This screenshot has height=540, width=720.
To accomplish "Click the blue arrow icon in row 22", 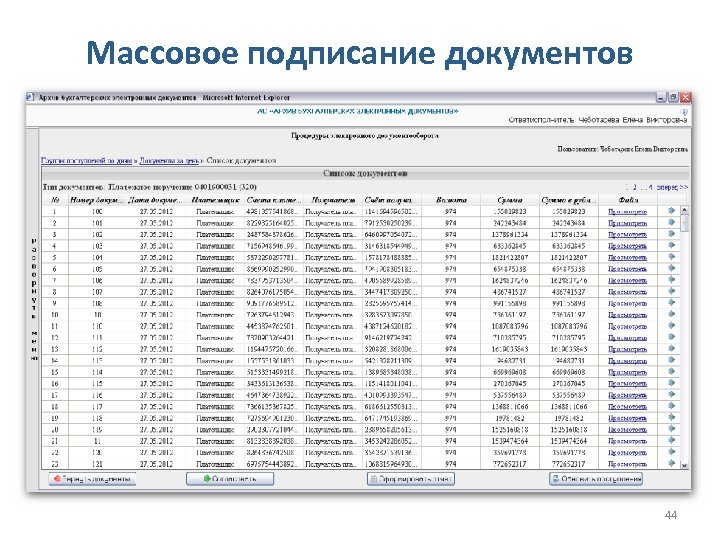I will [671, 452].
